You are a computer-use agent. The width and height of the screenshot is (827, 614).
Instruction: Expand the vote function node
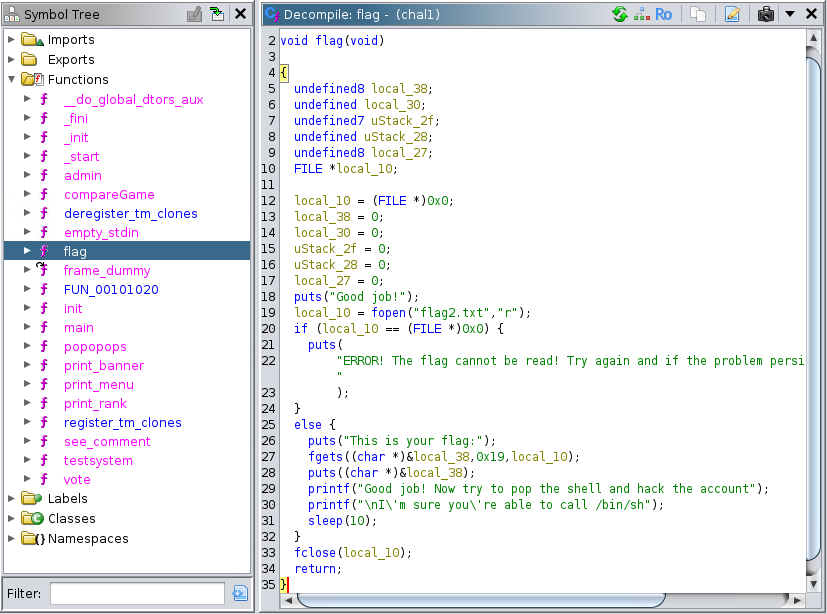[27, 479]
